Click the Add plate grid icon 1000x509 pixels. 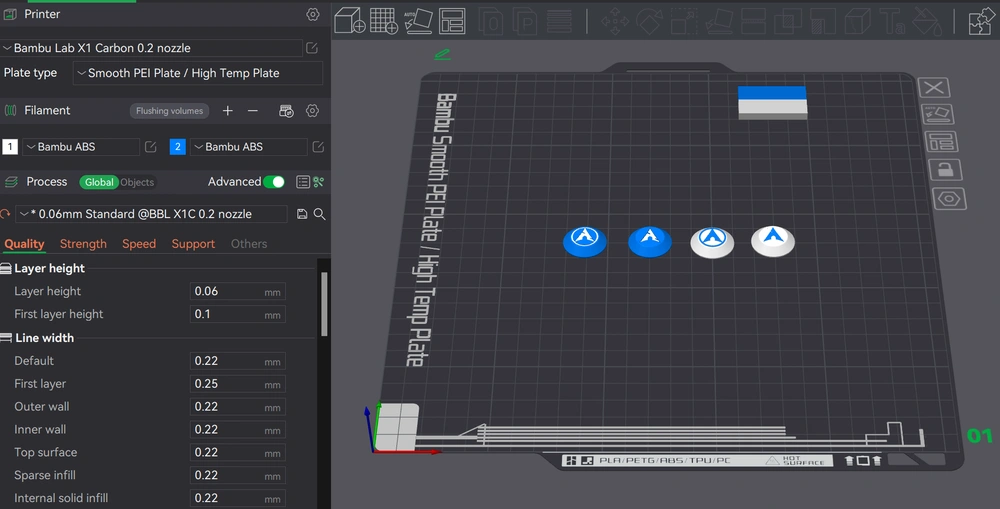[x=383, y=20]
